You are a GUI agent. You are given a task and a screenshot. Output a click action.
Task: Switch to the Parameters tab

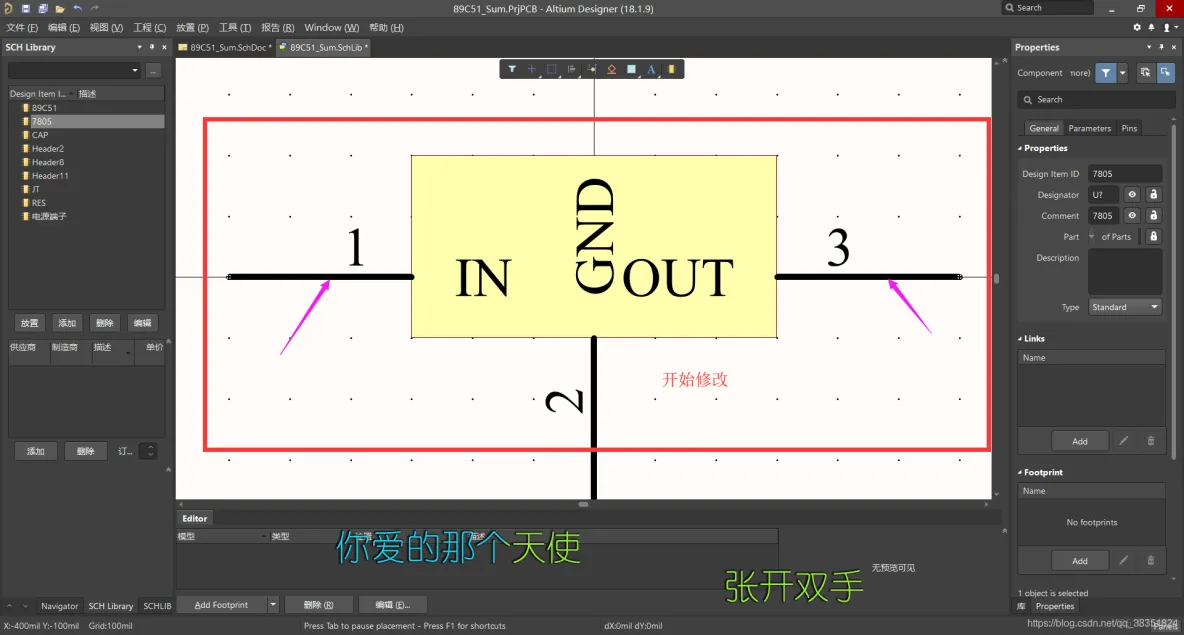(x=1089, y=128)
